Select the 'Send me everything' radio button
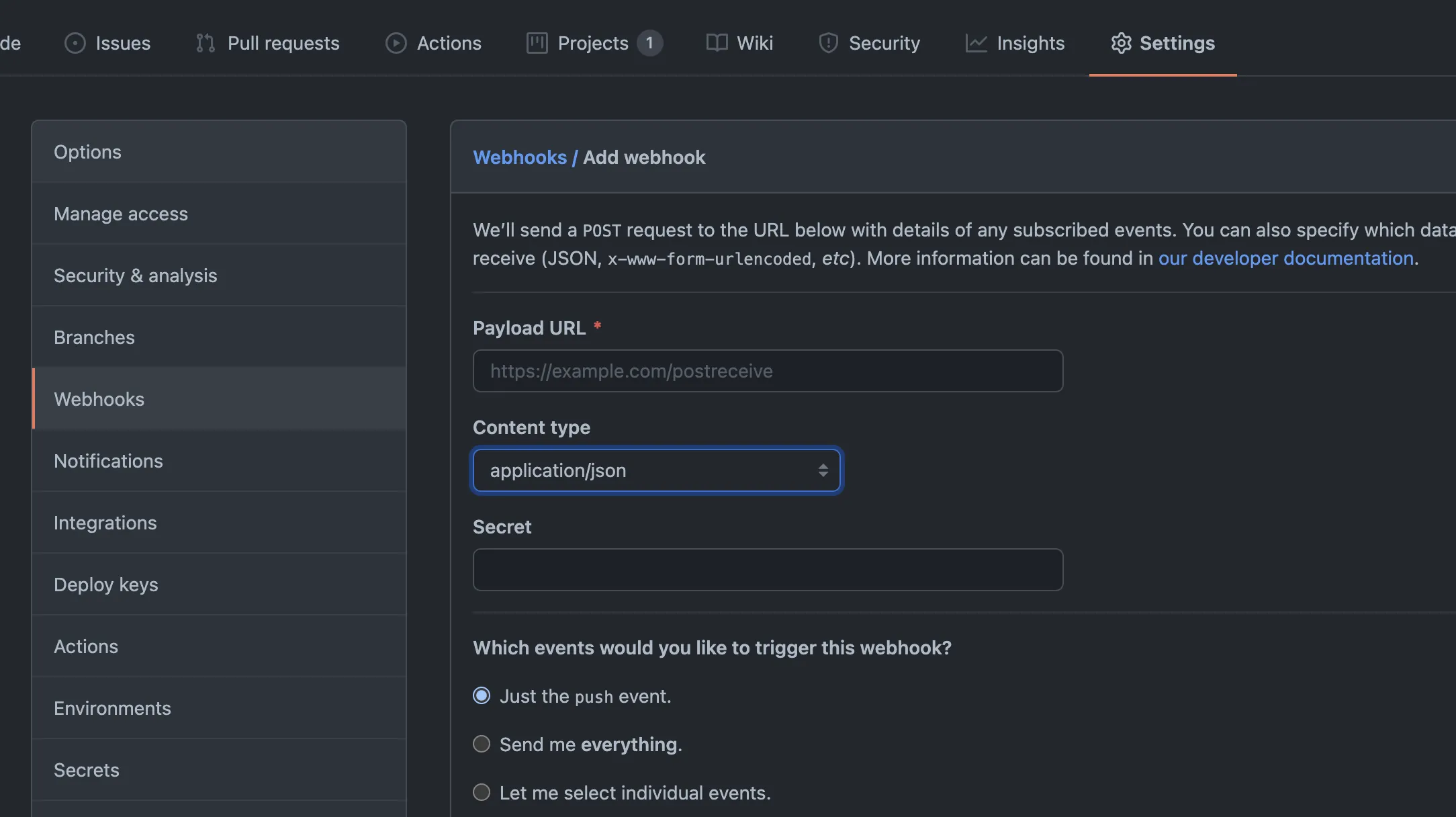 coord(482,744)
